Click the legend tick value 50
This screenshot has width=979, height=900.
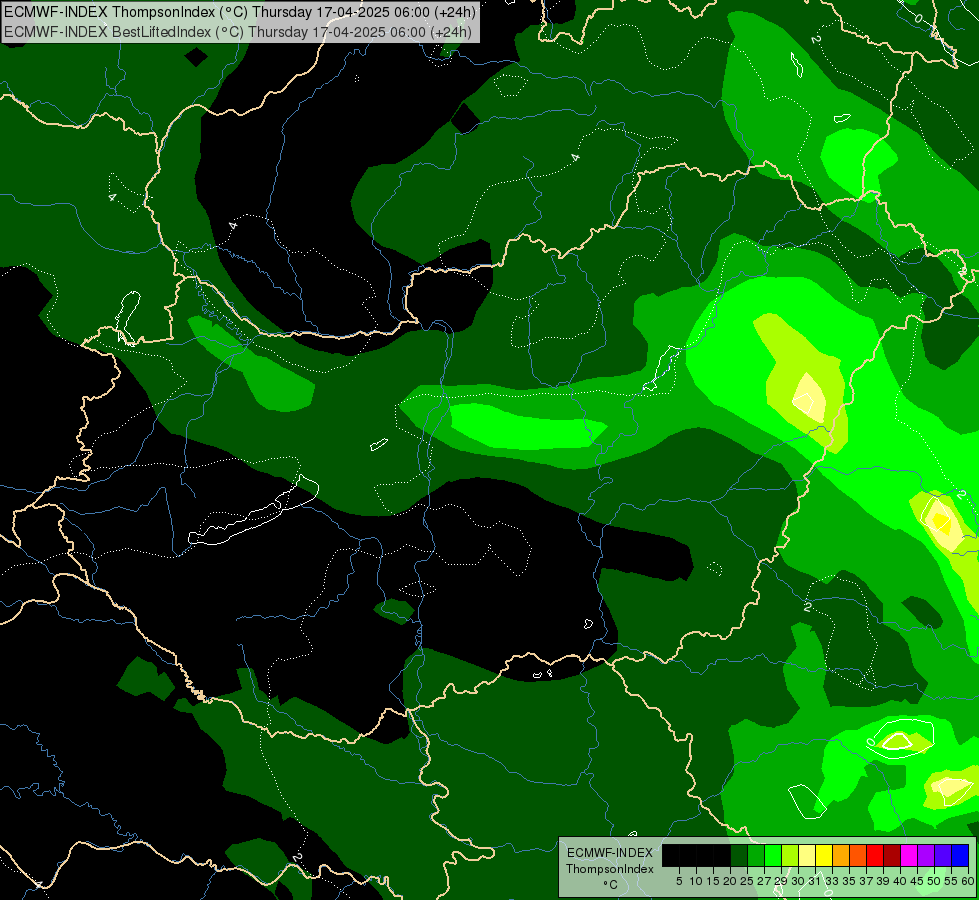(935, 881)
